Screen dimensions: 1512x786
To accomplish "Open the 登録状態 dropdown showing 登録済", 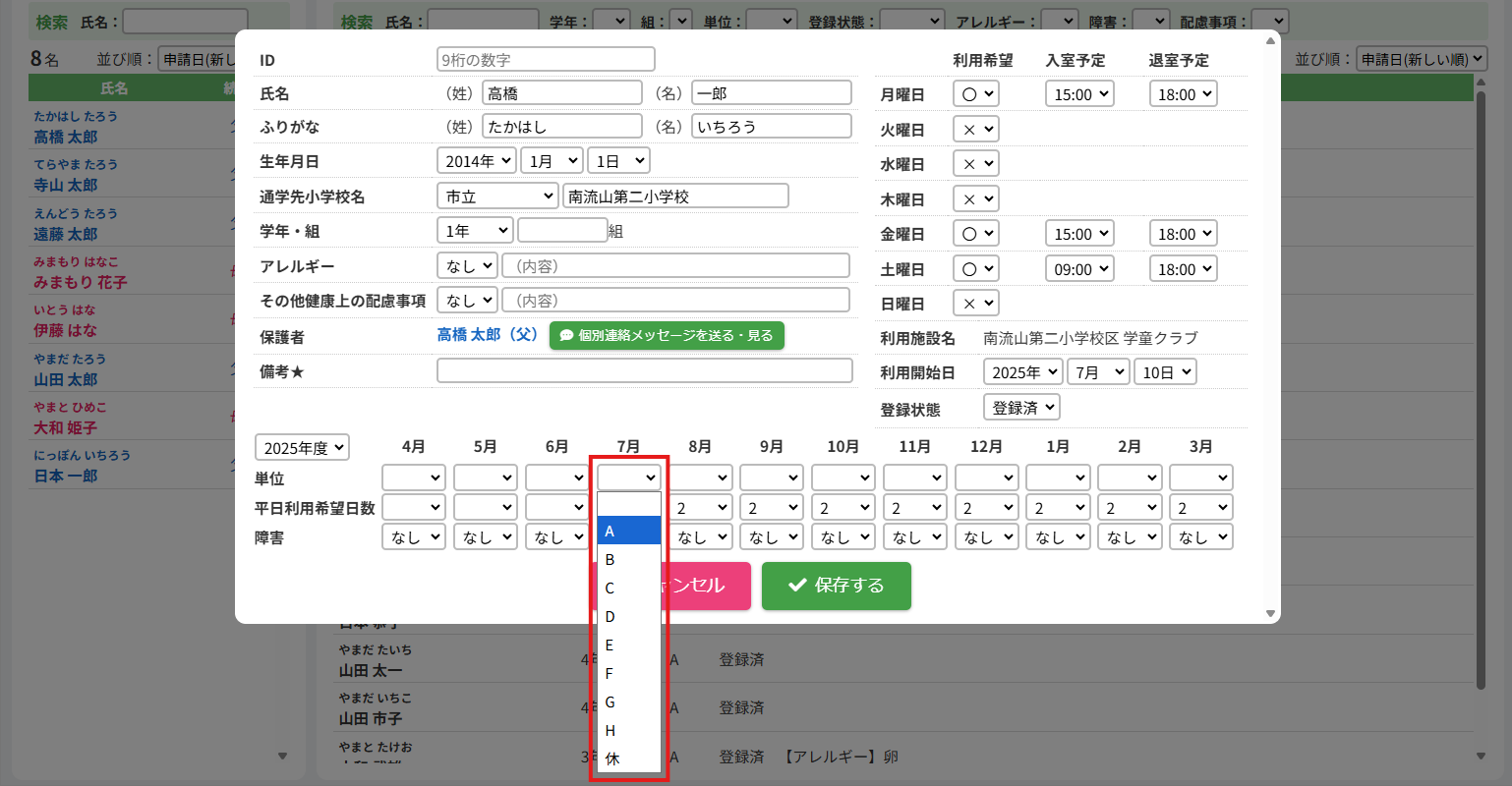I will click(1021, 408).
